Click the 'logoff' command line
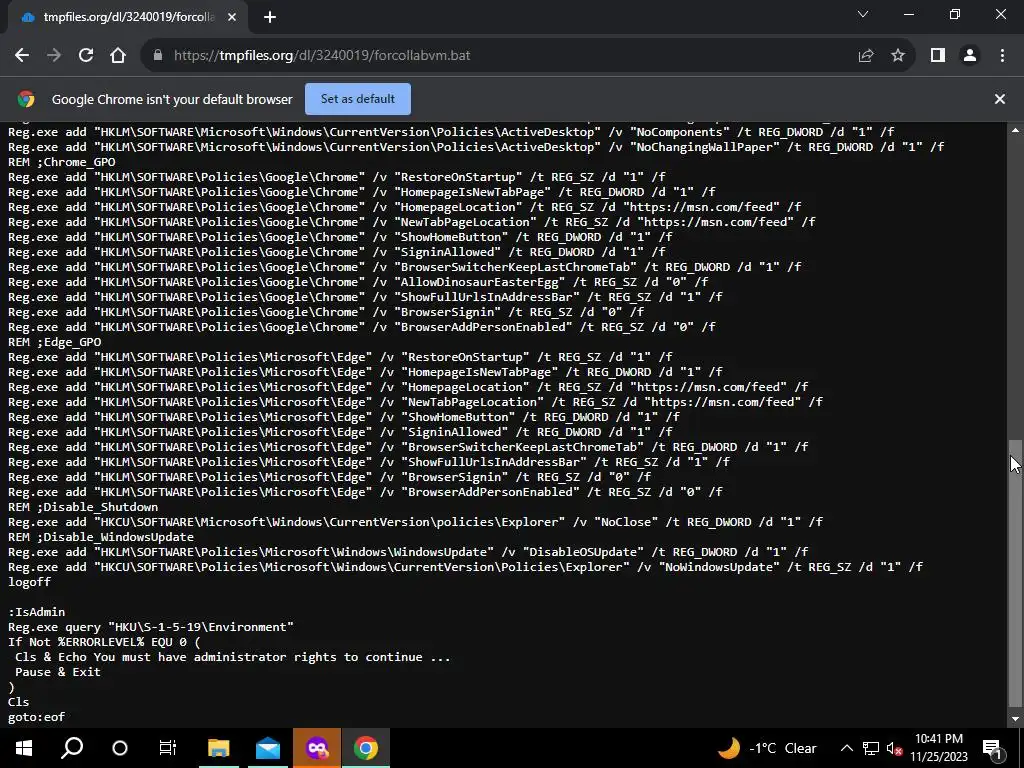This screenshot has height=768, width=1024. tap(29, 582)
